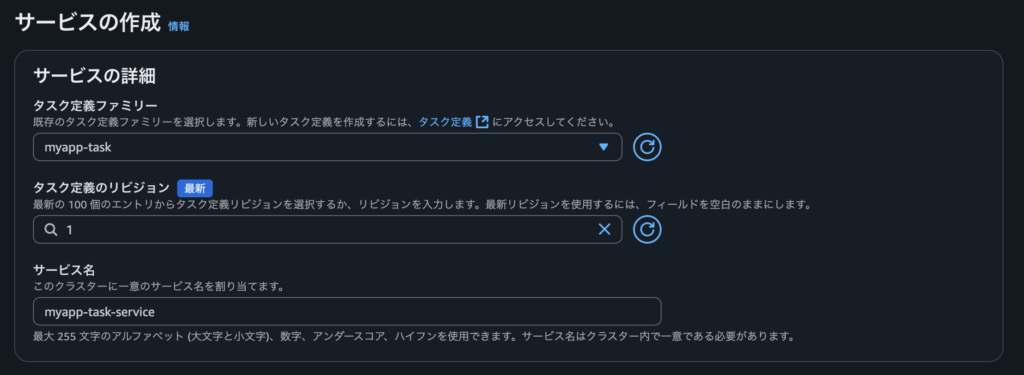Click the サービスの詳細 section heading
The height and width of the screenshot is (375, 1024).
(94, 76)
